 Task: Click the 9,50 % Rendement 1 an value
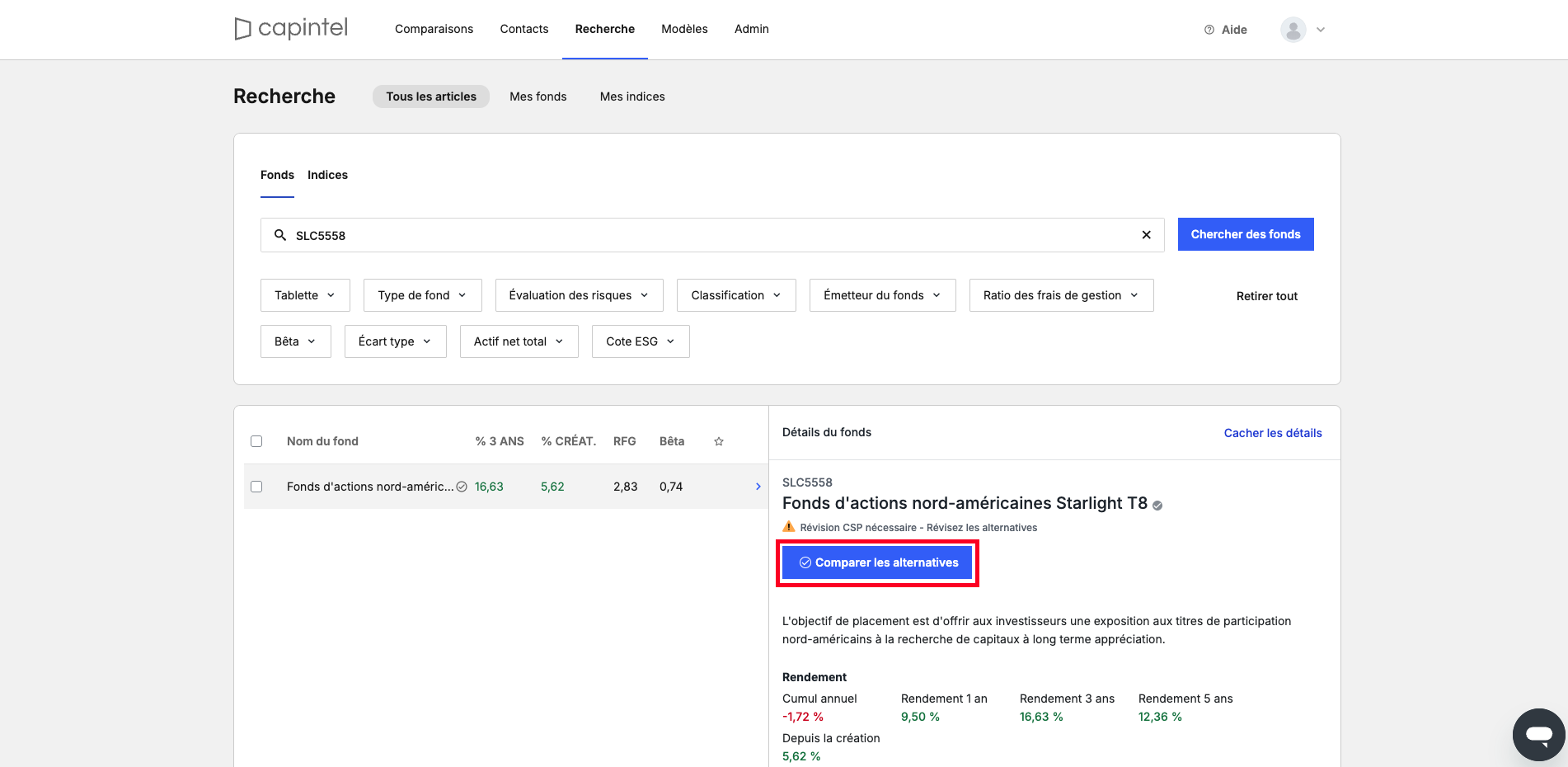click(x=920, y=717)
